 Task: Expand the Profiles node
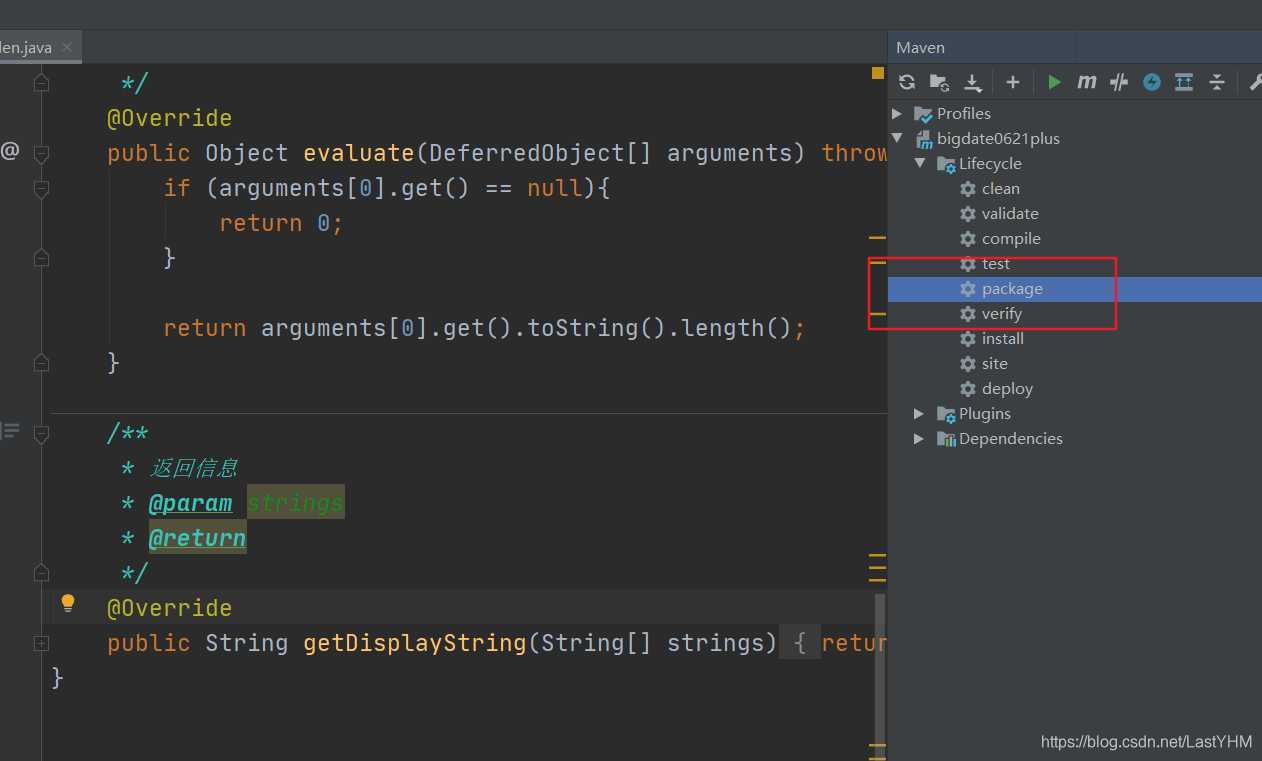pyautogui.click(x=897, y=113)
